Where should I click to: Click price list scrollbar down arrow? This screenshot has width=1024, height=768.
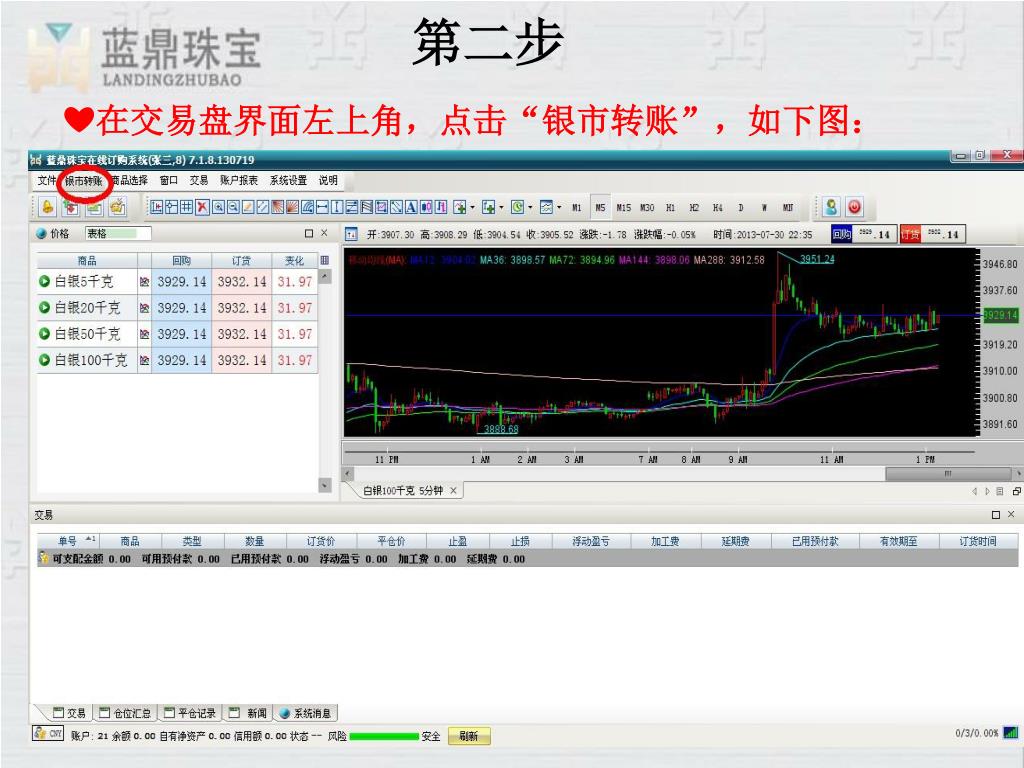click(x=325, y=485)
